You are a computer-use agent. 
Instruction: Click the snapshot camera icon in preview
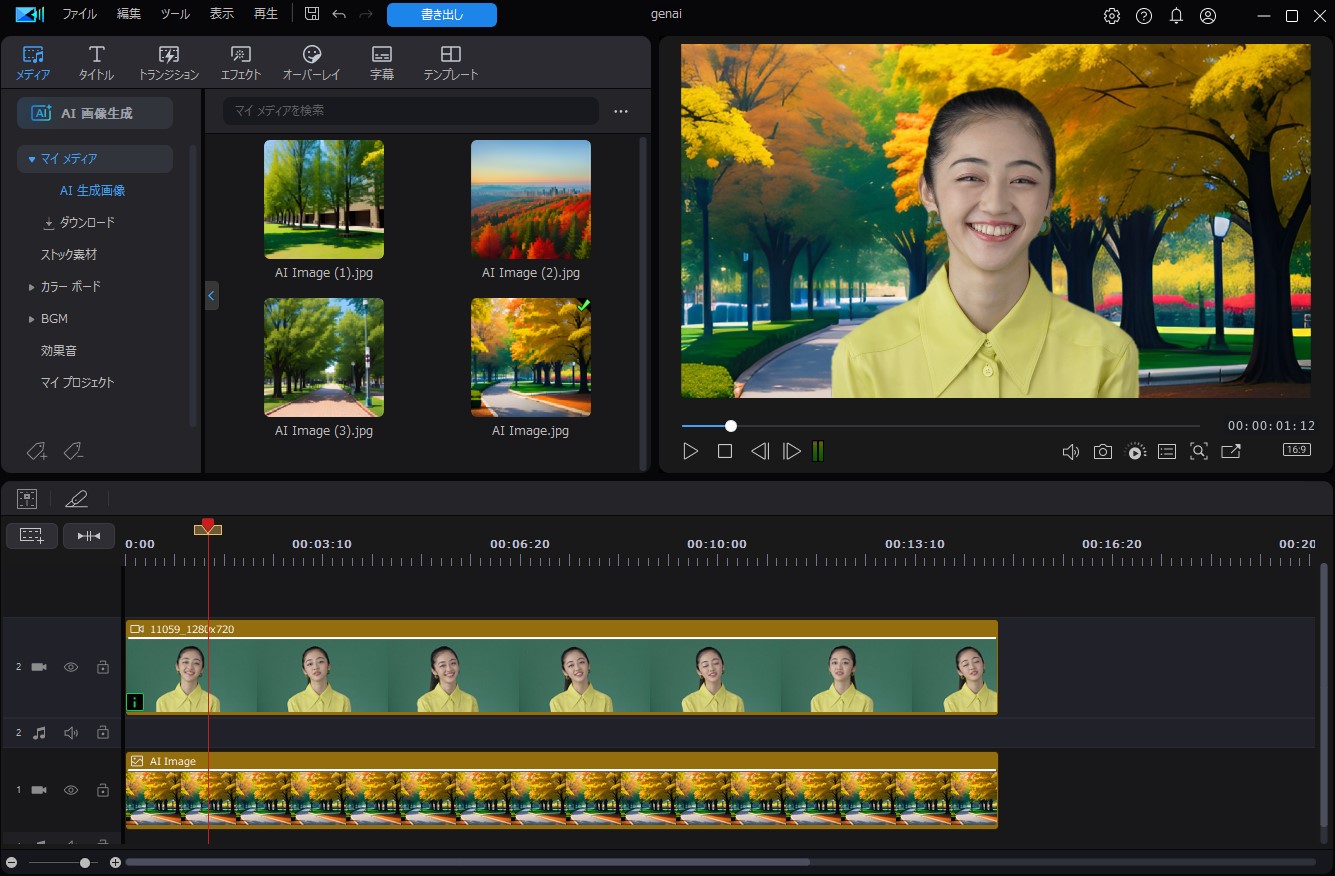pyautogui.click(x=1102, y=452)
